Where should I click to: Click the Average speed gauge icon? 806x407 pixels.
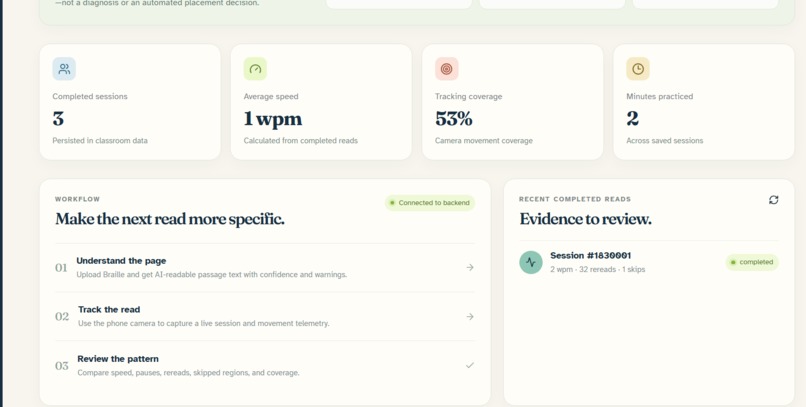pyautogui.click(x=255, y=69)
